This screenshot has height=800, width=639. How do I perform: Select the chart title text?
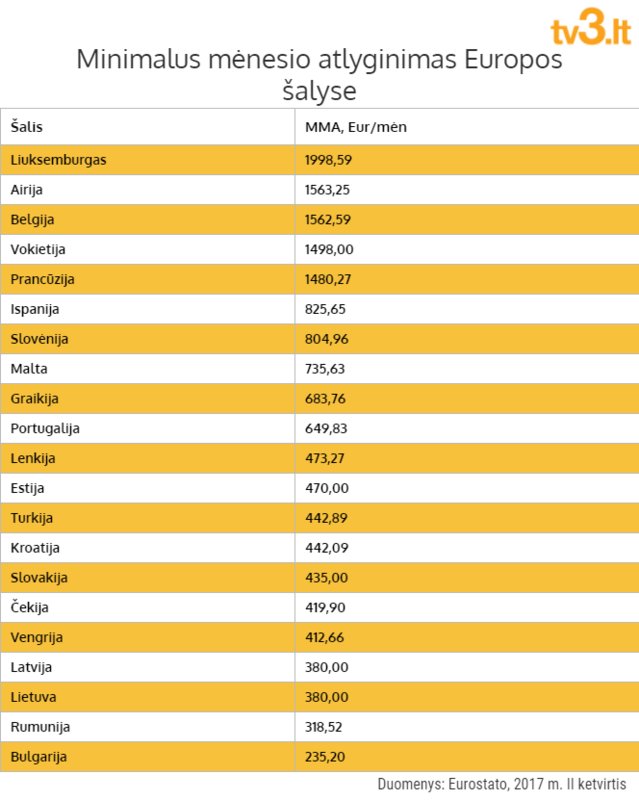point(320,74)
